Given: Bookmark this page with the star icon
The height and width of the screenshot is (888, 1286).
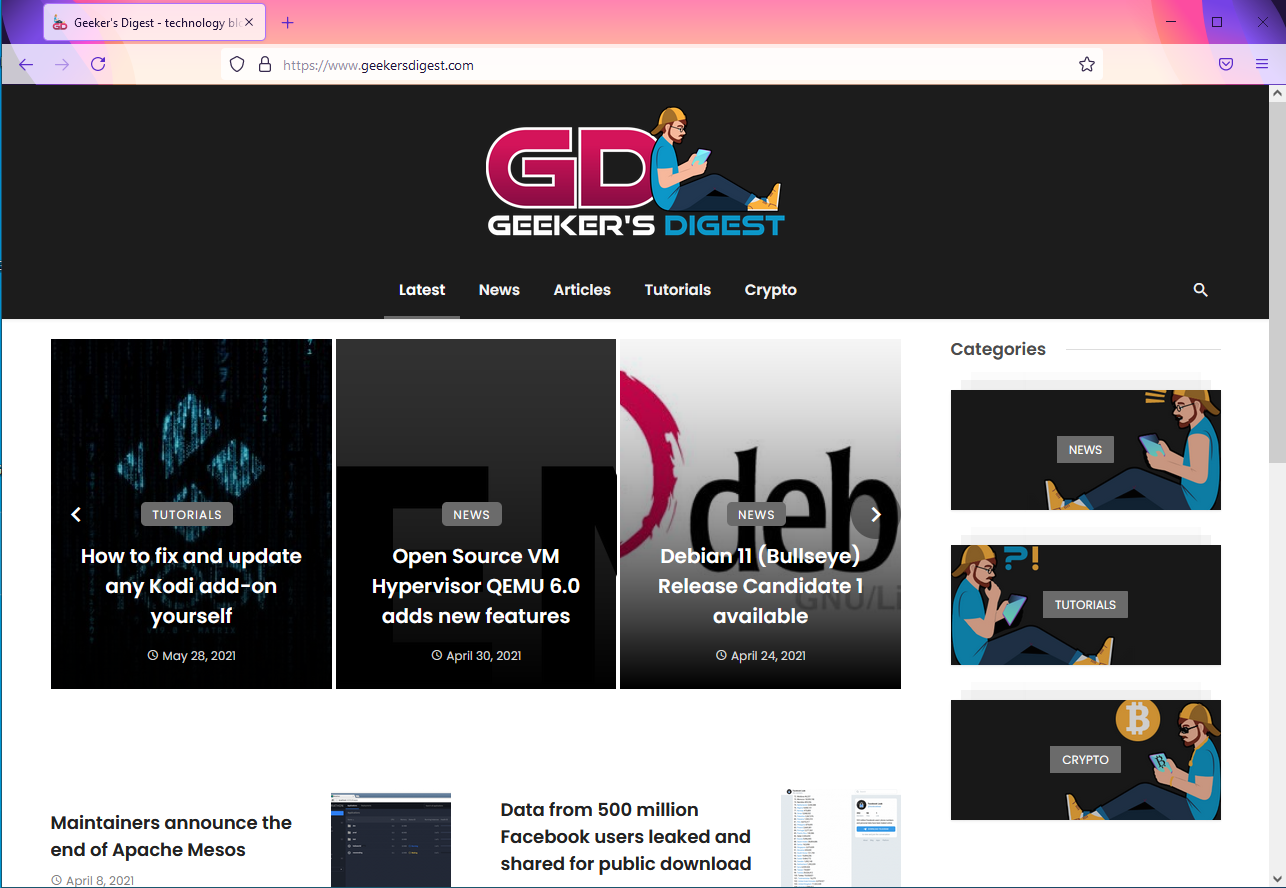Looking at the screenshot, I should (x=1086, y=65).
